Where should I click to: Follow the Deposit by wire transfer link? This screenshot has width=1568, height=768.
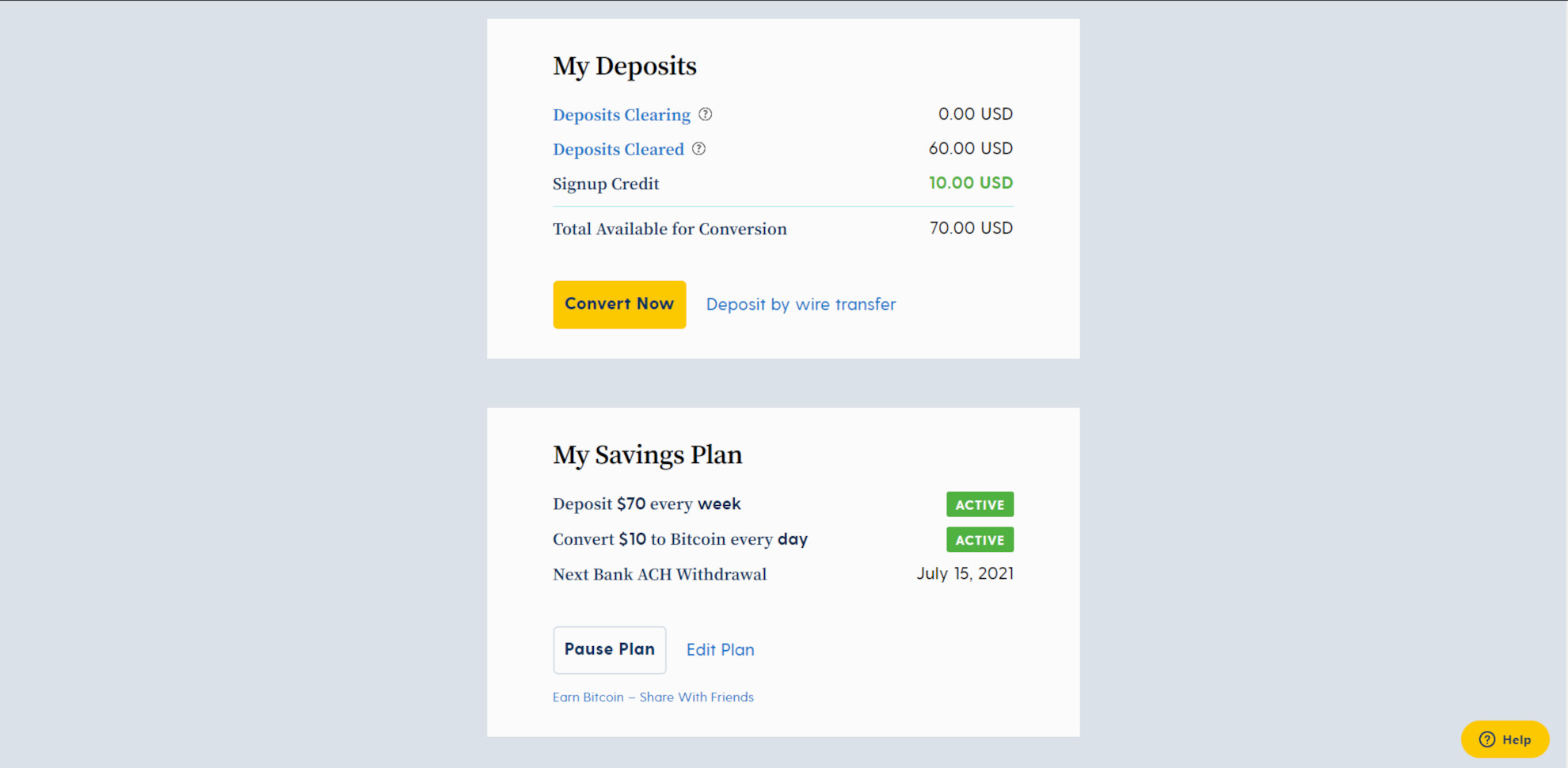click(x=801, y=305)
